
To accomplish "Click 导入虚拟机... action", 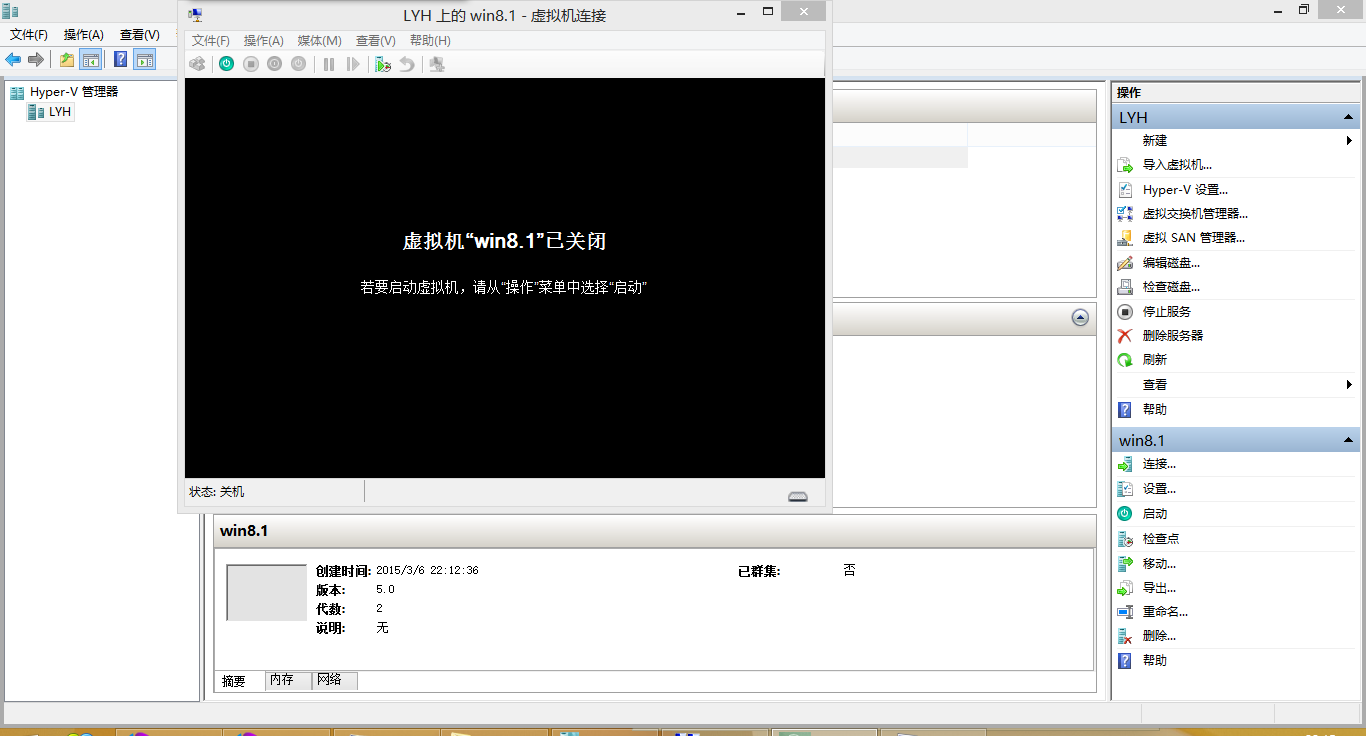I will coord(1177,165).
